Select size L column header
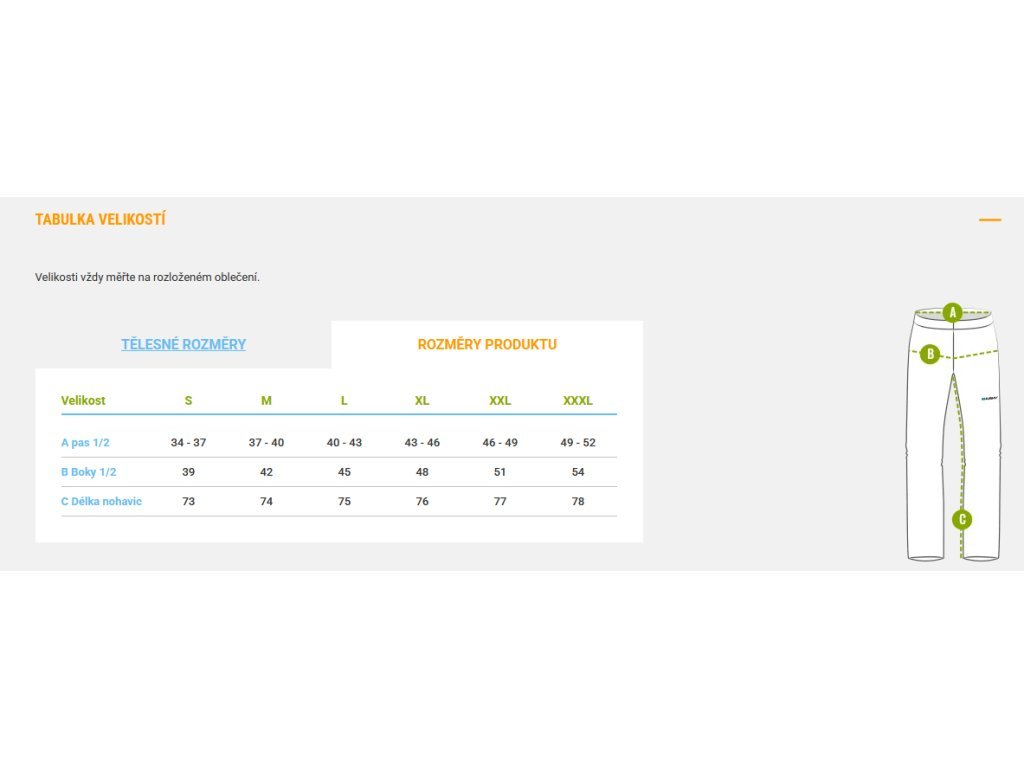Viewport: 1024px width, 768px height. click(x=344, y=400)
